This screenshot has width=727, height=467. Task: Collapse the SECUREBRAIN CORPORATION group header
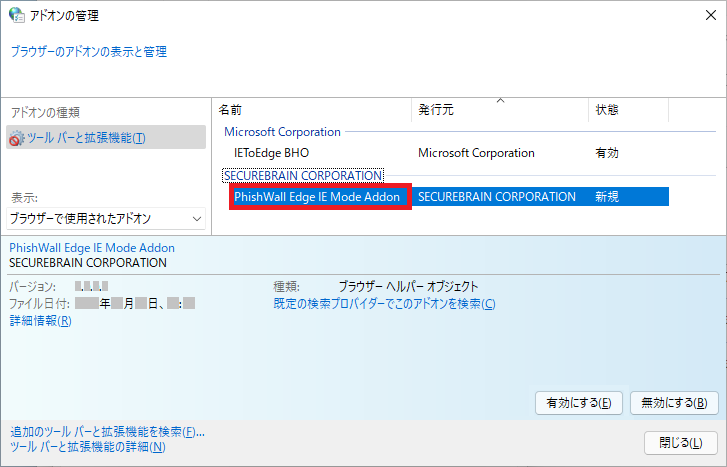(x=303, y=175)
